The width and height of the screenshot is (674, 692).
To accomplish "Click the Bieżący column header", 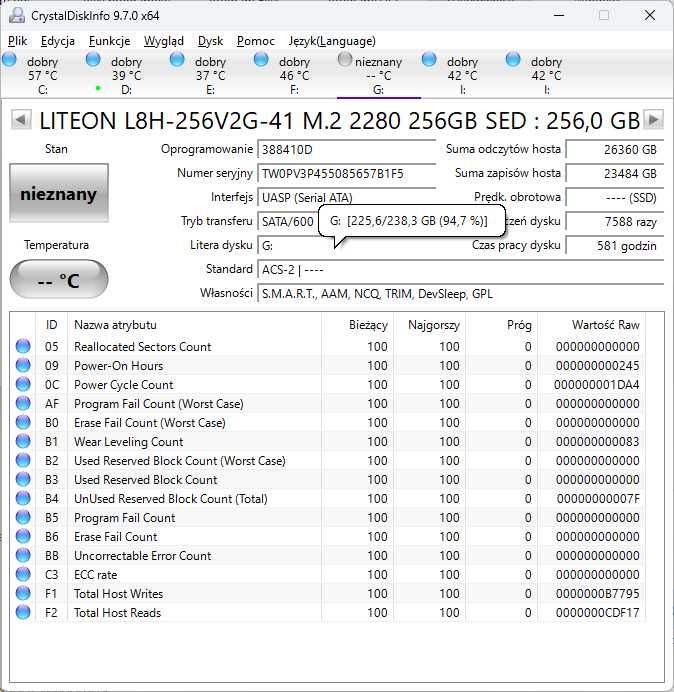I will tap(358, 325).
